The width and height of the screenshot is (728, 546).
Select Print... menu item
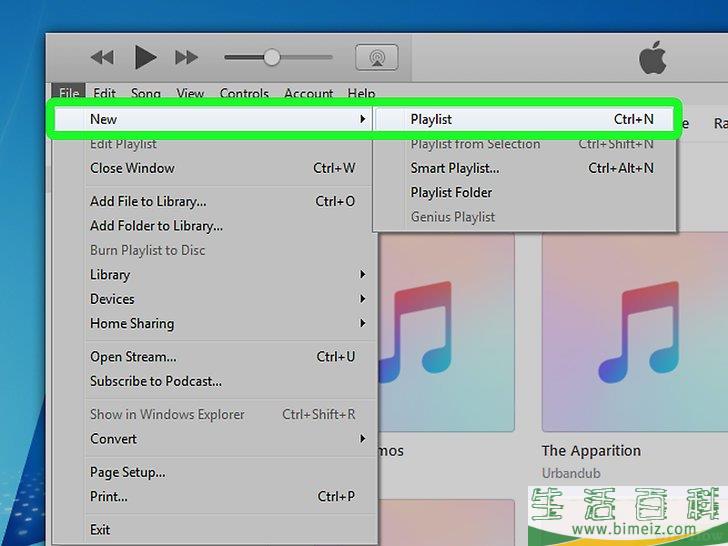[213, 496]
